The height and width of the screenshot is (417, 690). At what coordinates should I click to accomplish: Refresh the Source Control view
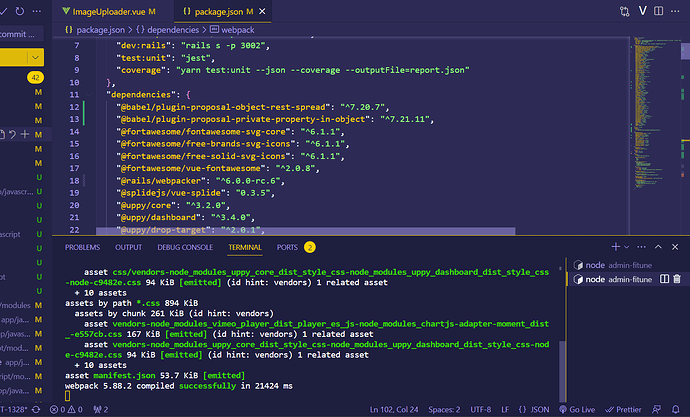coord(20,11)
